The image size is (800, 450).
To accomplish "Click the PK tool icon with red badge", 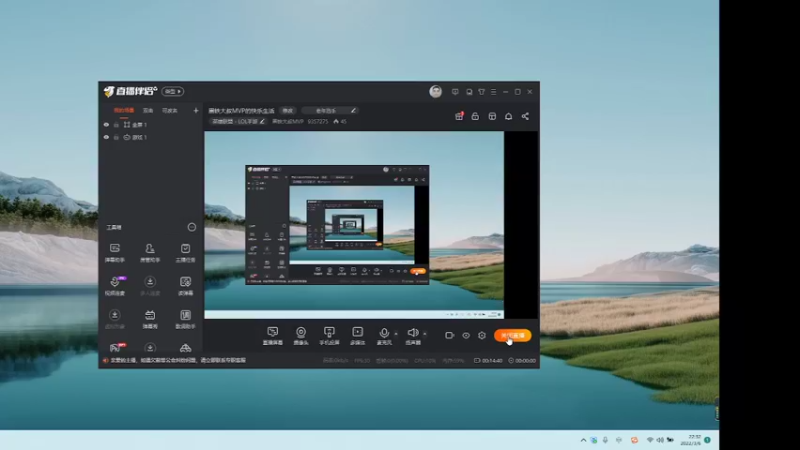I will pyautogui.click(x=116, y=347).
